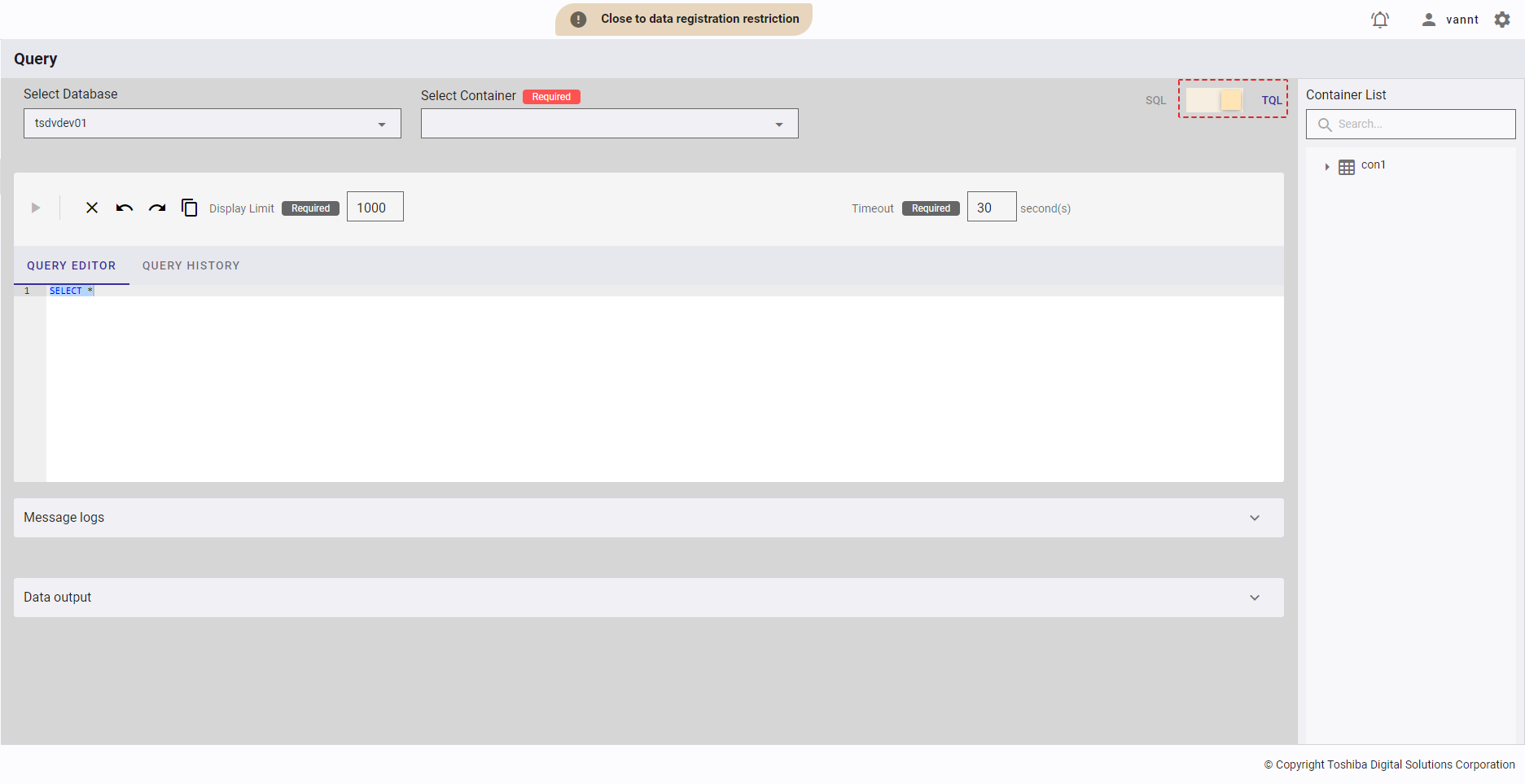Select the SQL mode label
This screenshot has height=784, width=1525.
[1155, 100]
